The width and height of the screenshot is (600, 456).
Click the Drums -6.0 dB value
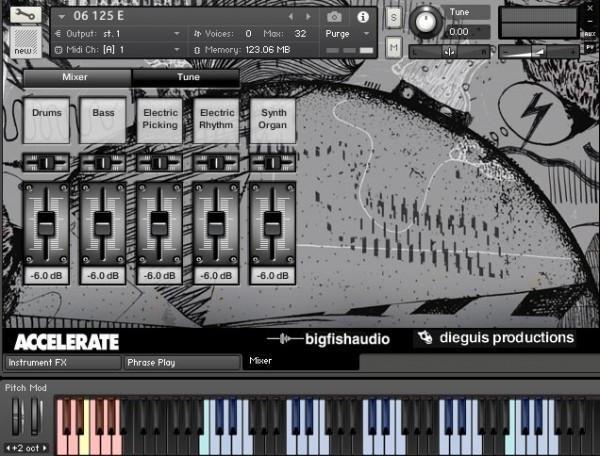pyautogui.click(x=46, y=276)
